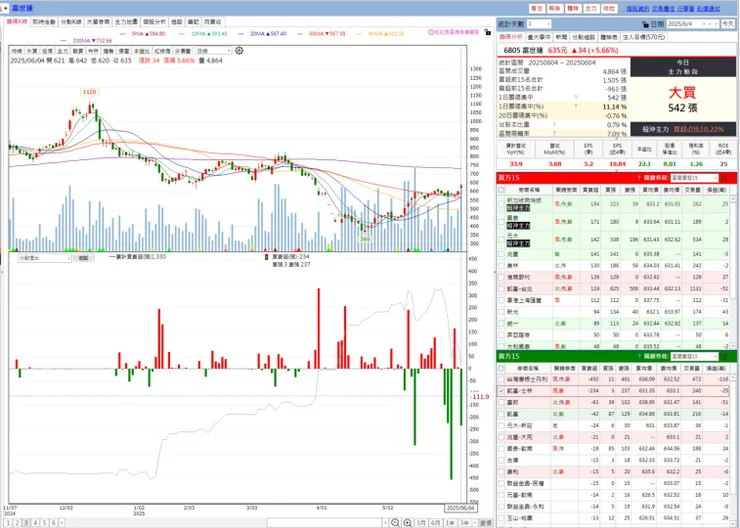Toggle the lock icon beside 日期

[x=646, y=24]
